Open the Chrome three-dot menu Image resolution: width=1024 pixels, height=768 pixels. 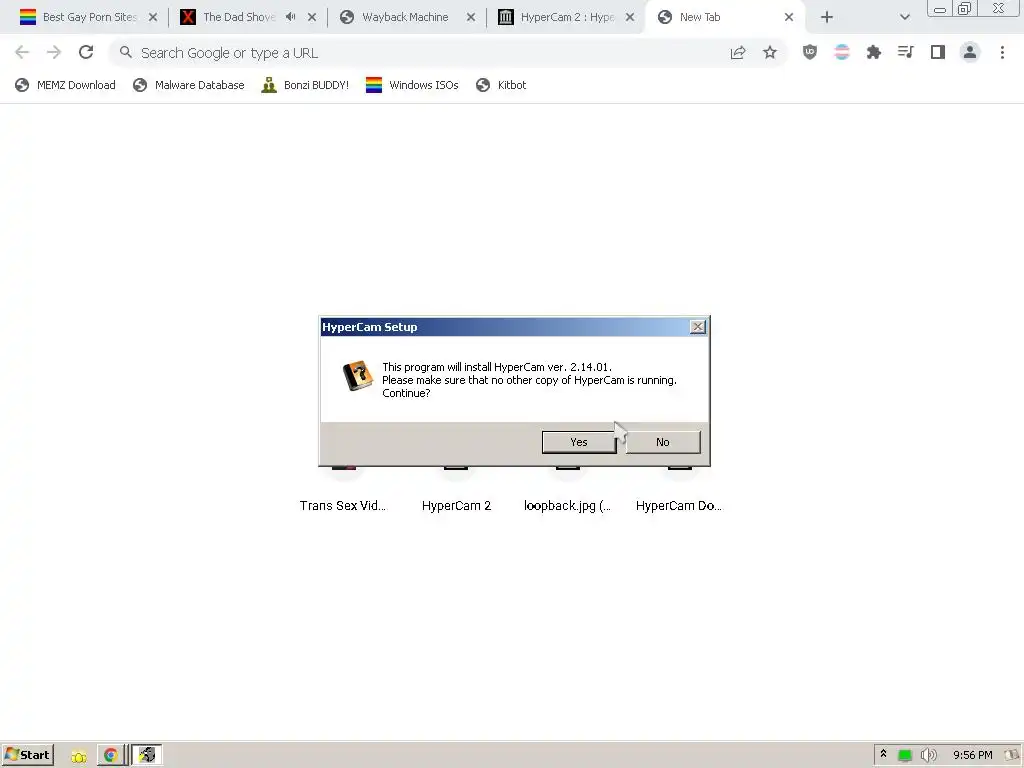coord(1002,52)
